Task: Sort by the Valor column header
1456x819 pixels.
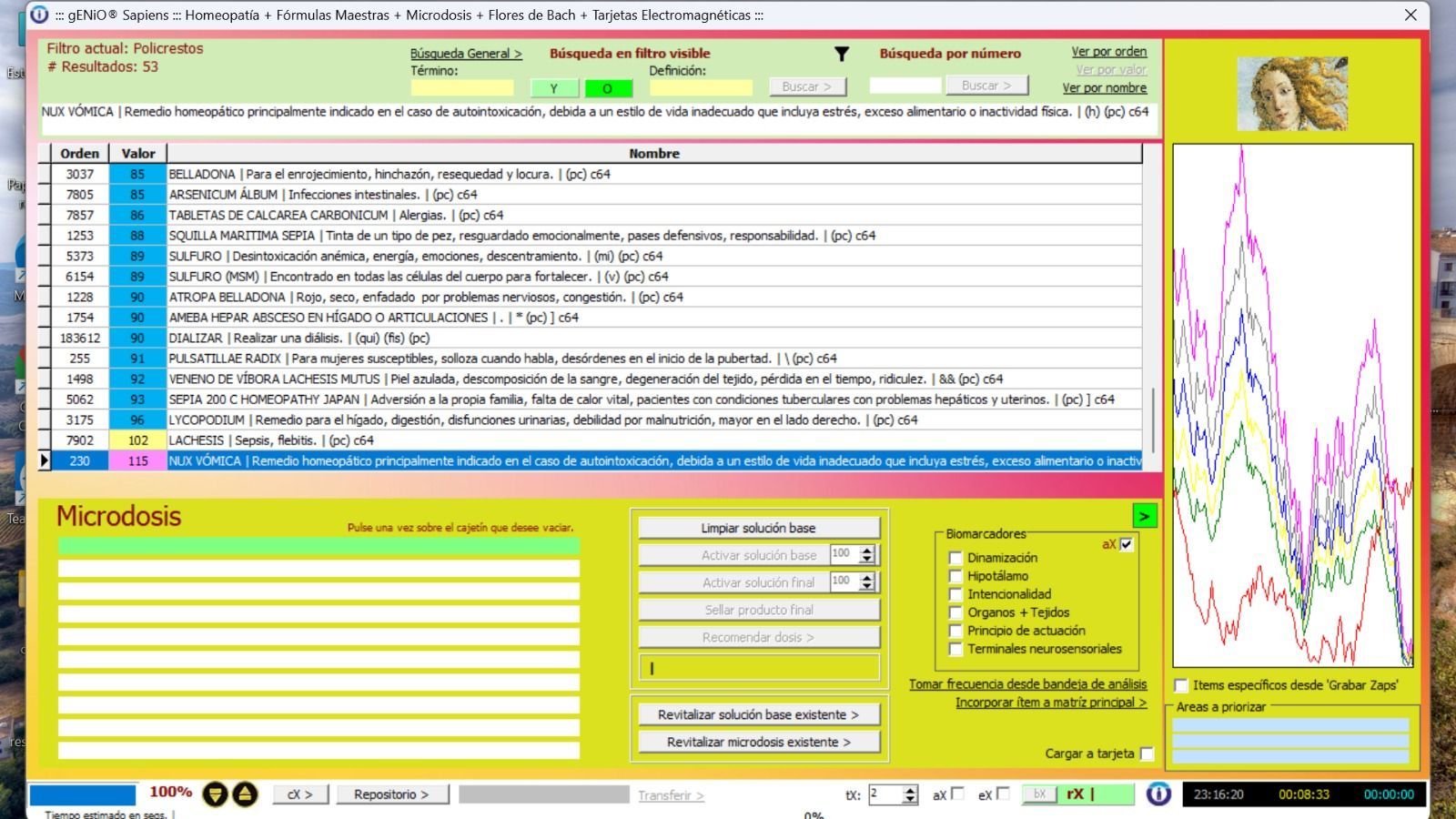Action: click(138, 154)
